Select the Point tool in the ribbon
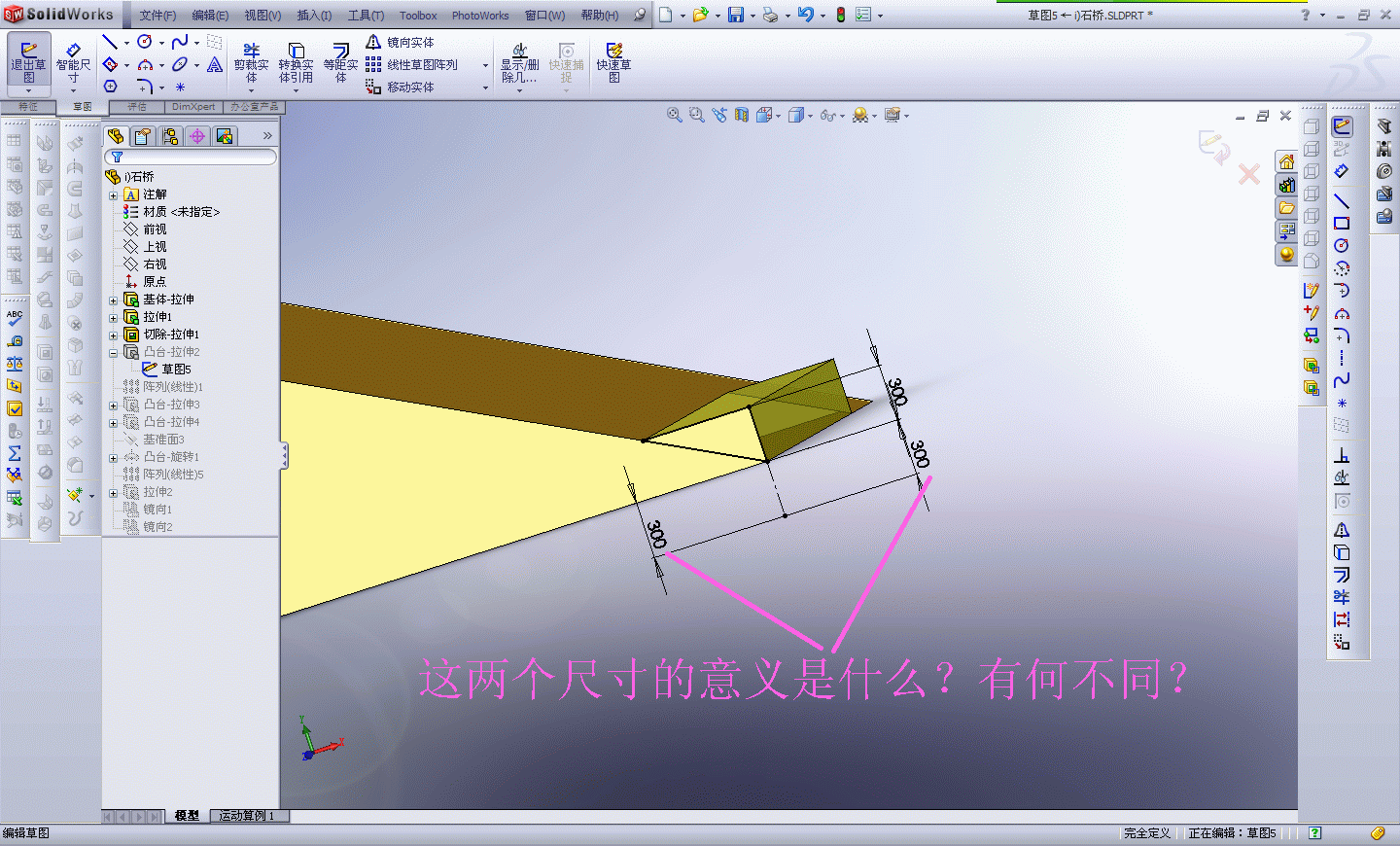Screen dimensions: 1400x846 180,87
